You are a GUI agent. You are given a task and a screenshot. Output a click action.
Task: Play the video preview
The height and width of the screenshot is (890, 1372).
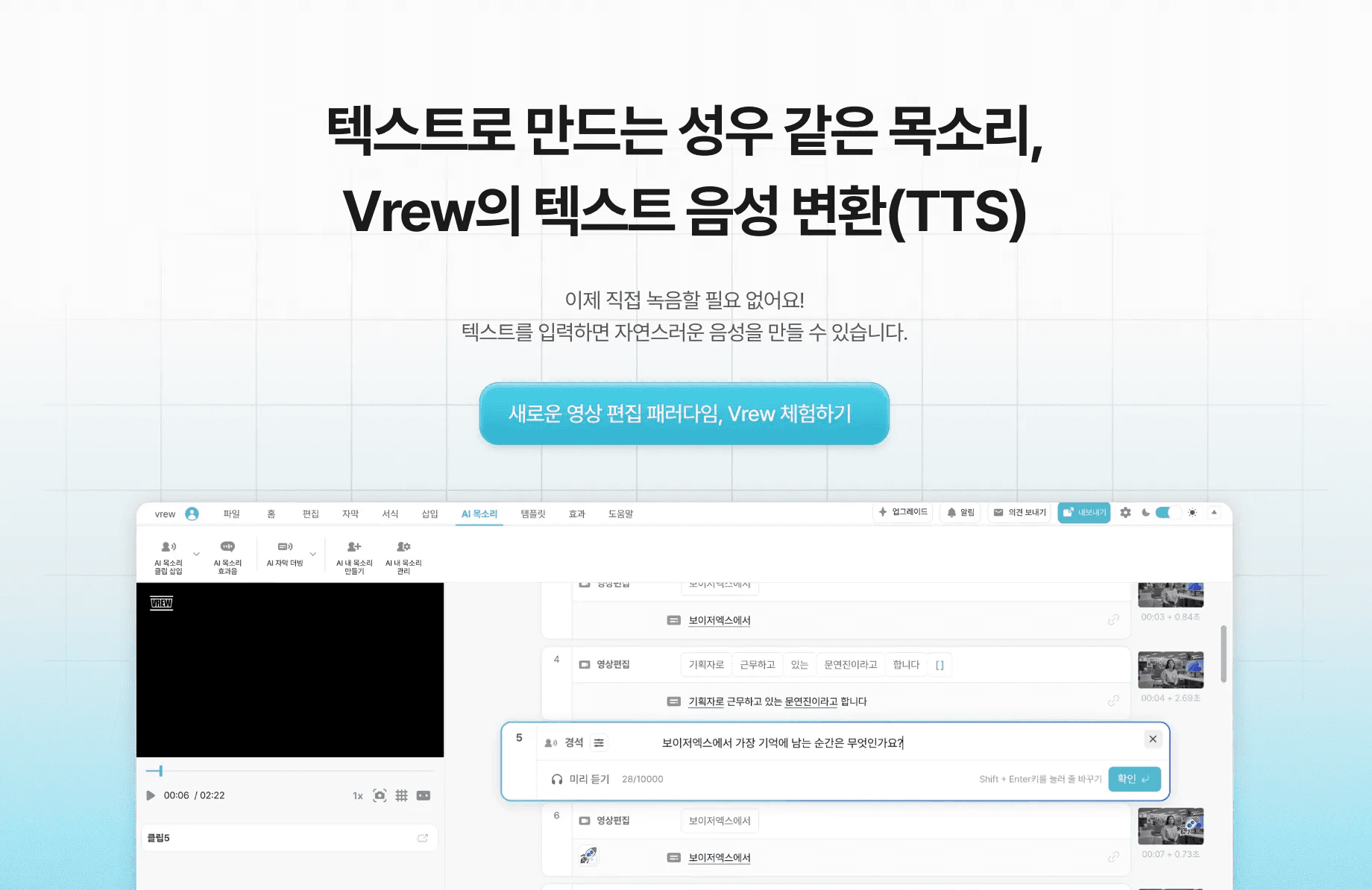151,795
